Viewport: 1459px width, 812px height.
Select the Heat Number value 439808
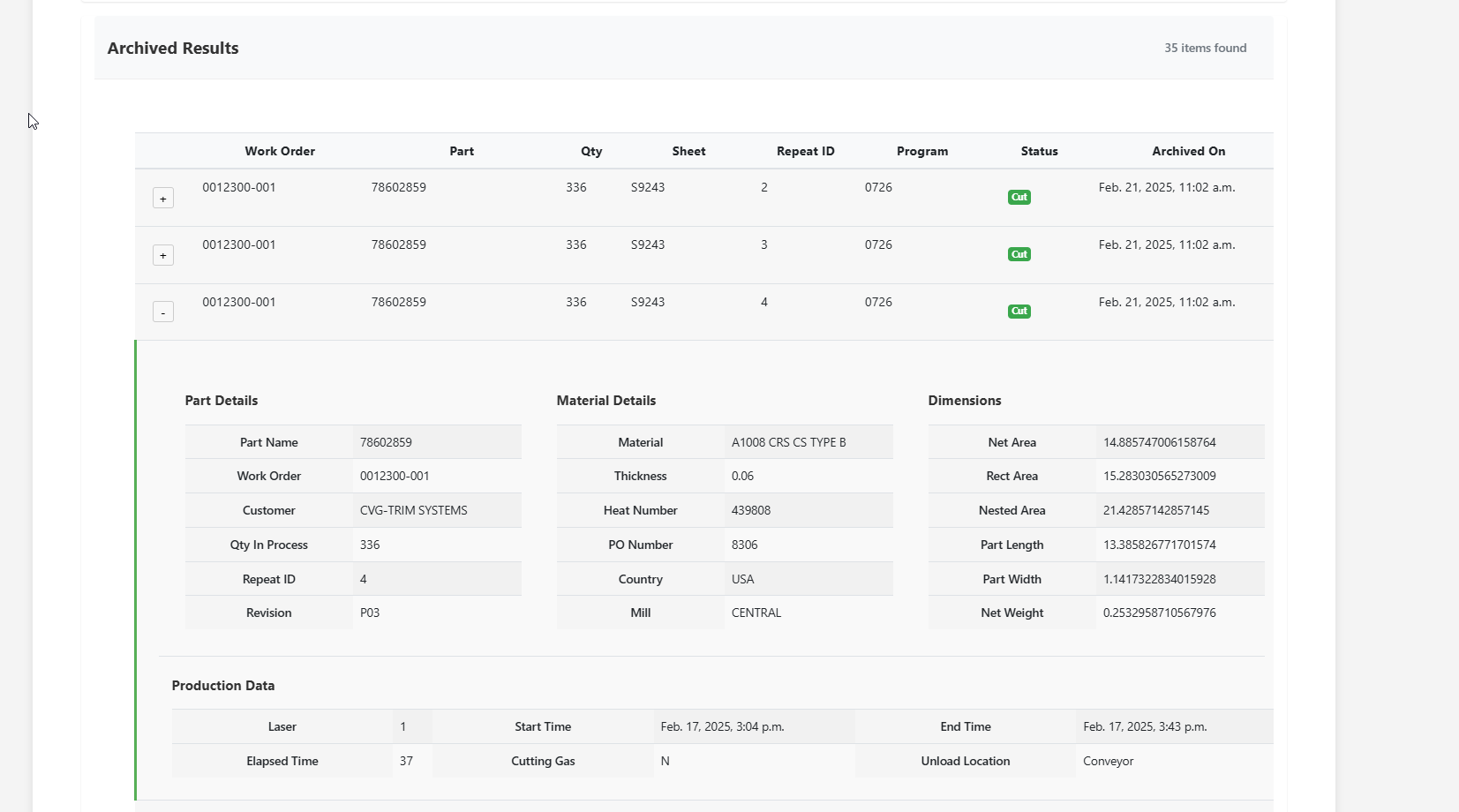point(751,510)
